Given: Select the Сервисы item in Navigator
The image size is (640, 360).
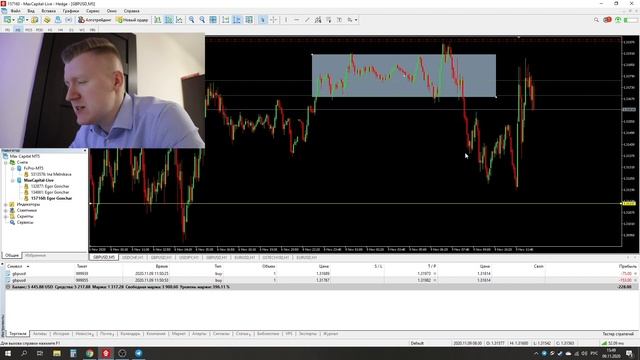Looking at the screenshot, I should (x=25, y=222).
